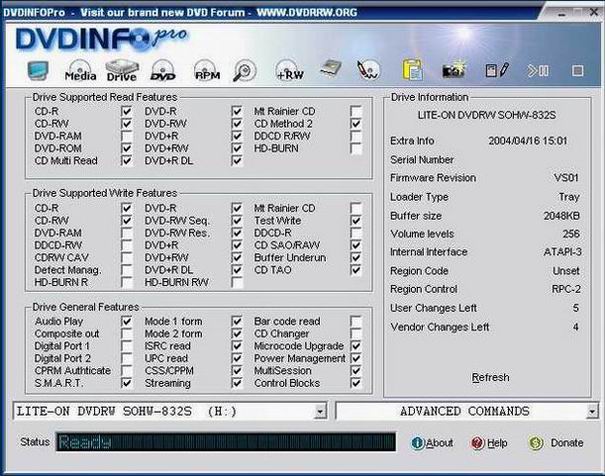Open the About link
605x476 pixels.
[x=433, y=443]
